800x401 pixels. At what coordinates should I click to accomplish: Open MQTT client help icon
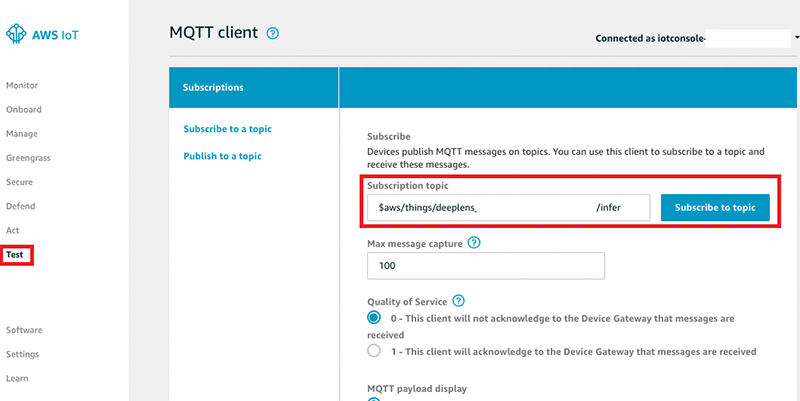273,34
